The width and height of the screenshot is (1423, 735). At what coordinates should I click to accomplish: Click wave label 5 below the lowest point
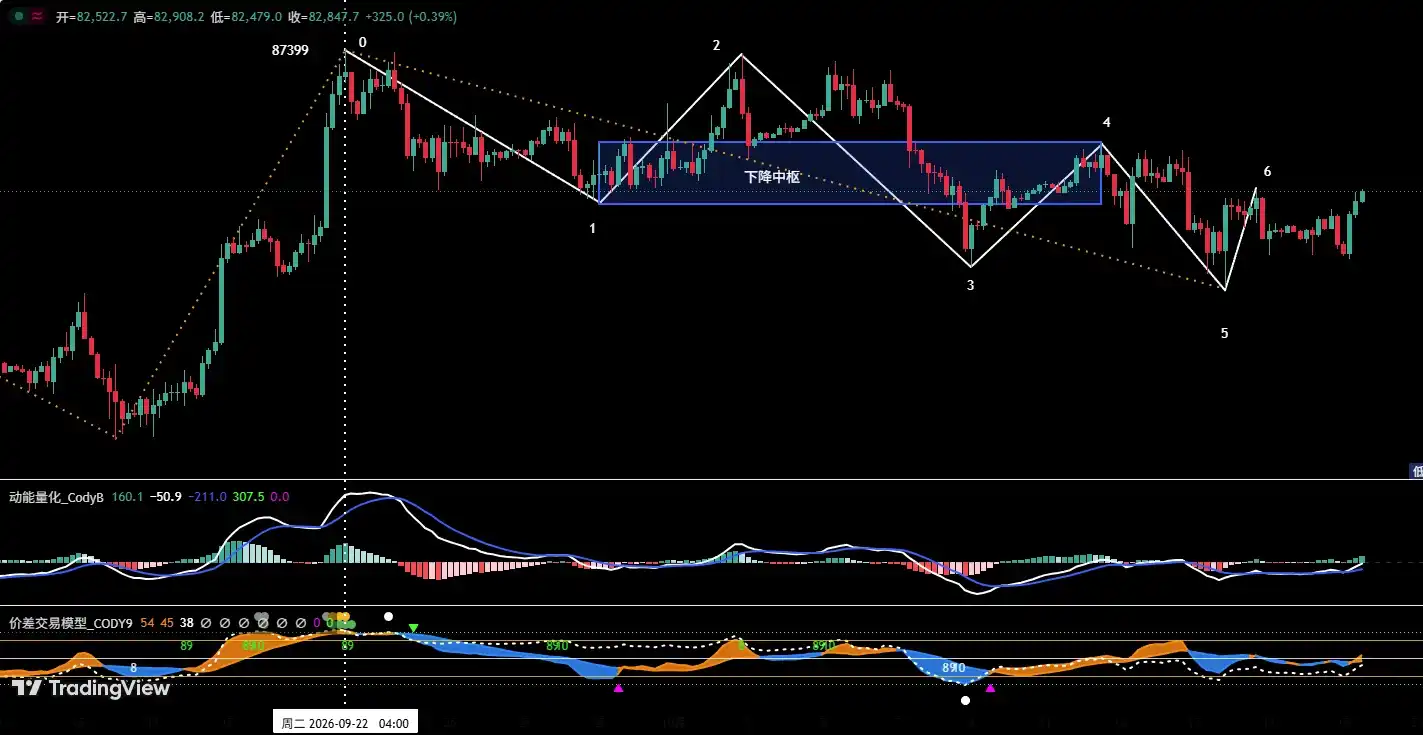point(1224,333)
